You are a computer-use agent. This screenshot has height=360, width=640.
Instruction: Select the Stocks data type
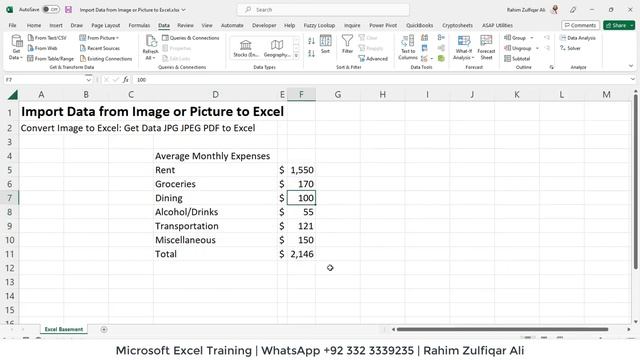tap(246, 49)
